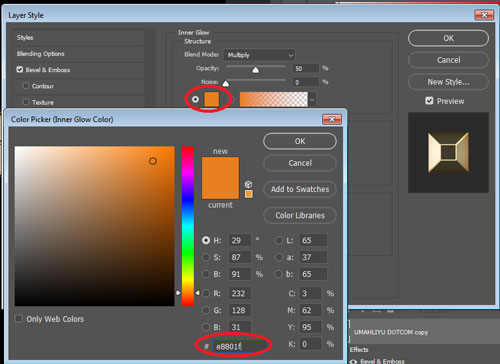Click the style preview thumbnail
This screenshot has width=500, height=364.
pyautogui.click(x=448, y=152)
